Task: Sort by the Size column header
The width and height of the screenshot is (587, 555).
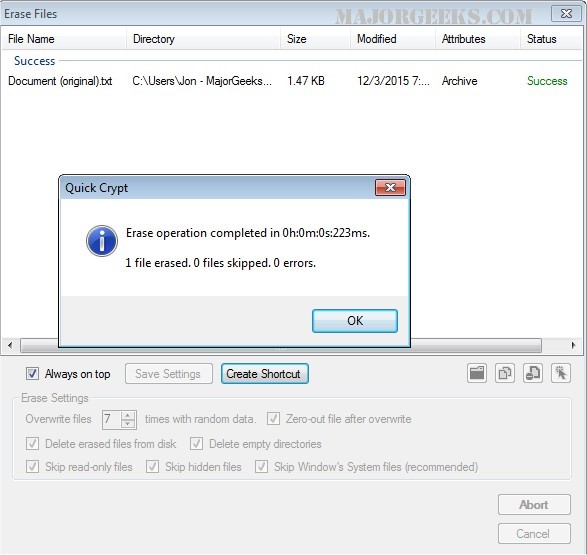Action: (315, 39)
